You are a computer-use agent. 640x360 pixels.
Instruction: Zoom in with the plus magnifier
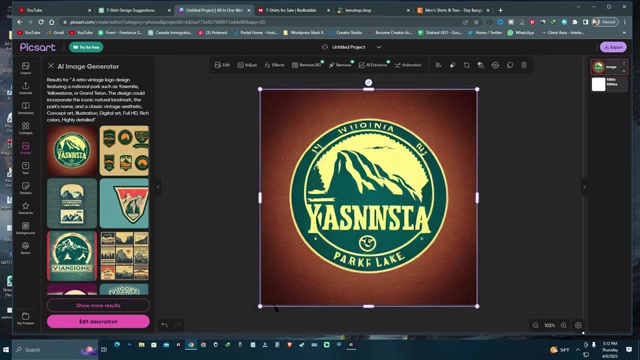click(x=564, y=325)
